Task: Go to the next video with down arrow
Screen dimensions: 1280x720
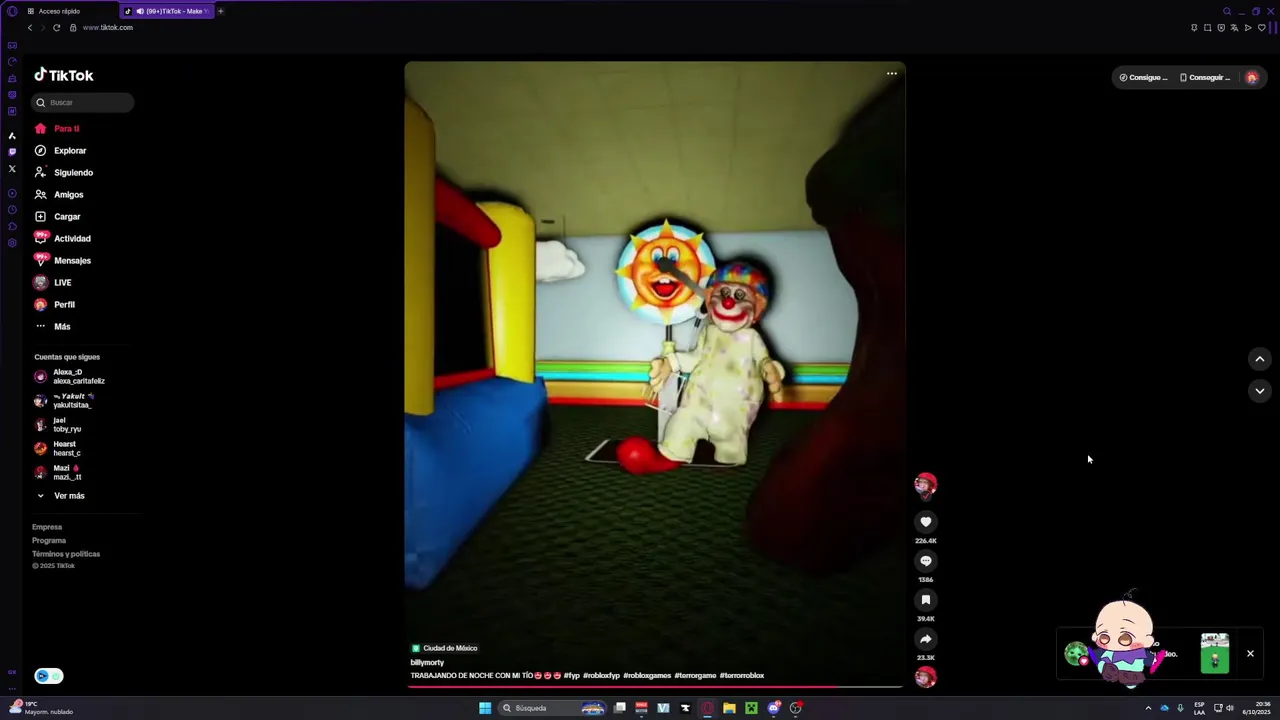Action: coord(1260,391)
